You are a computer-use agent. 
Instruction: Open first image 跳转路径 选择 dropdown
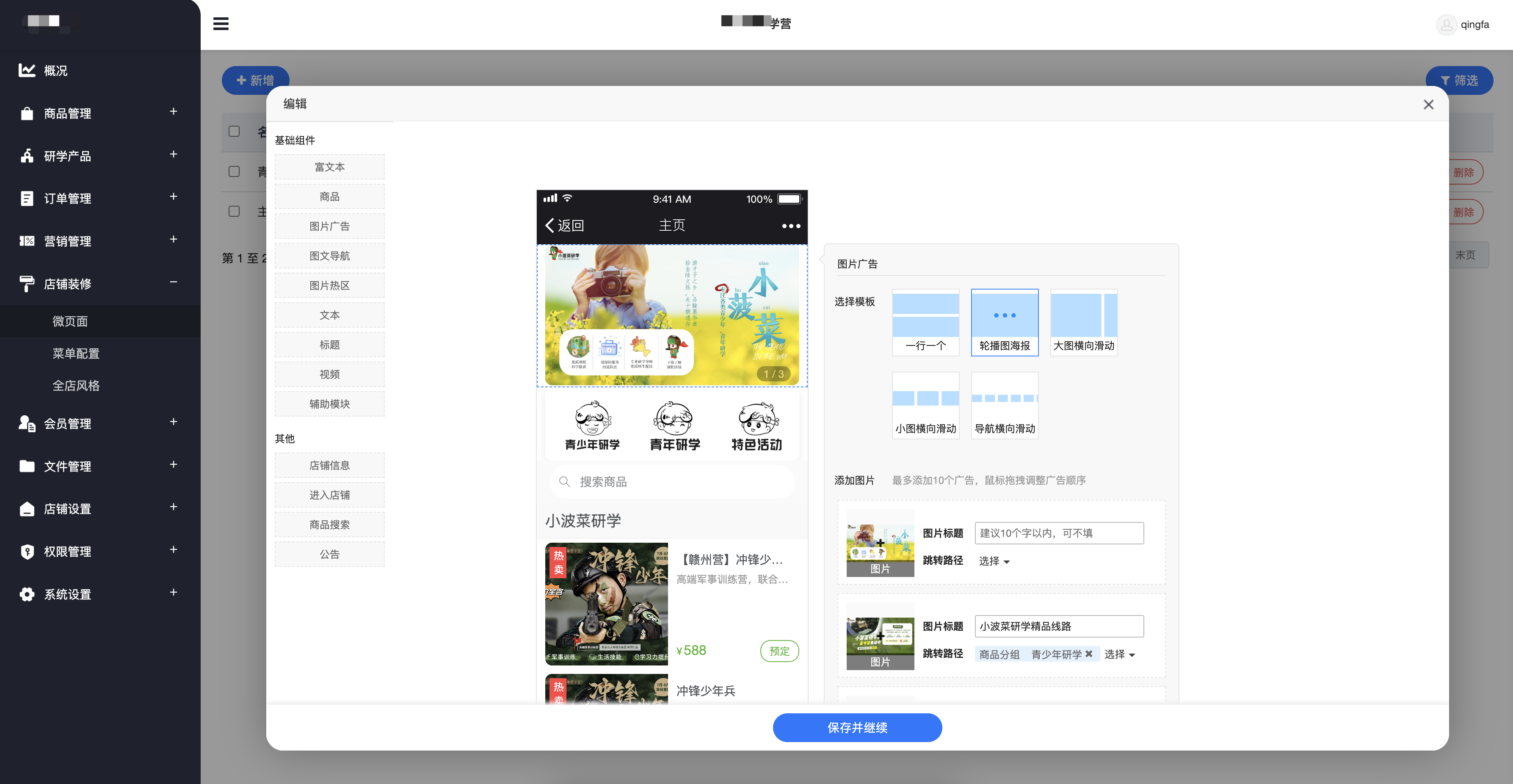[x=994, y=561]
